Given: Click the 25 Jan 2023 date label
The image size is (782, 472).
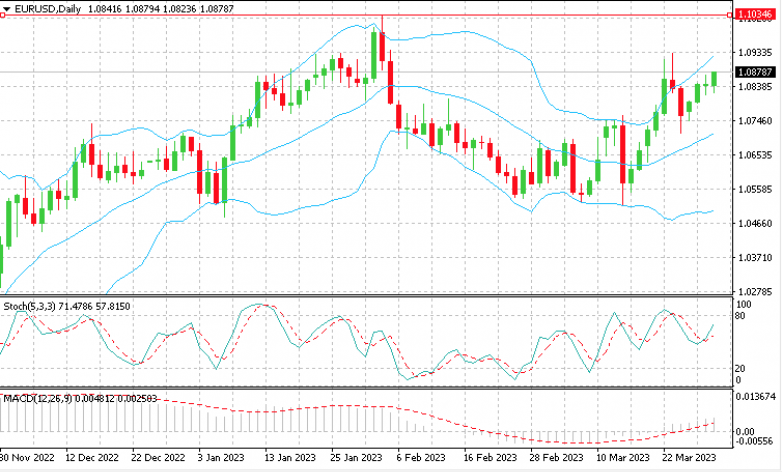Looking at the screenshot, I should [x=356, y=458].
